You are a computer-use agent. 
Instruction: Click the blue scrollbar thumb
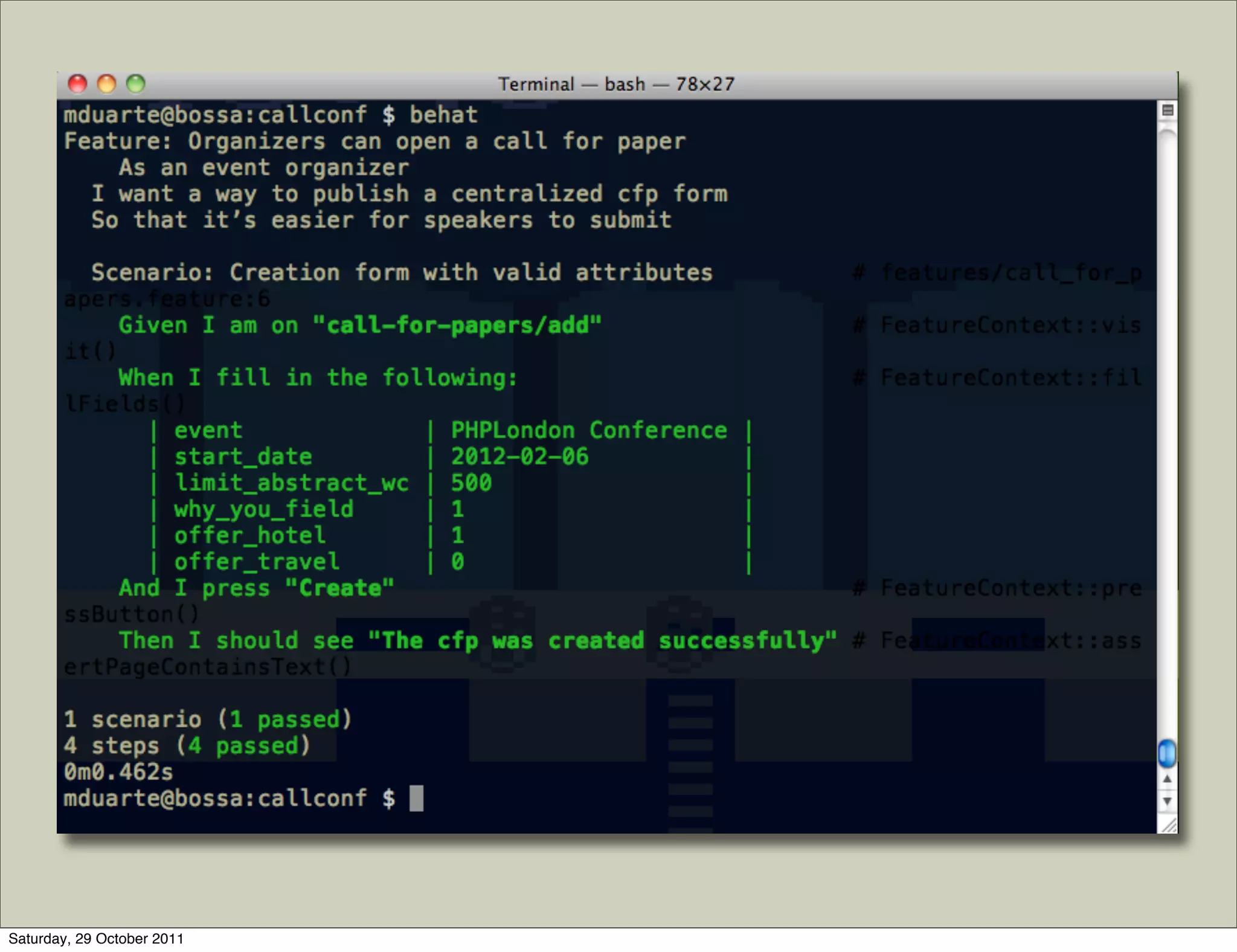1167,753
